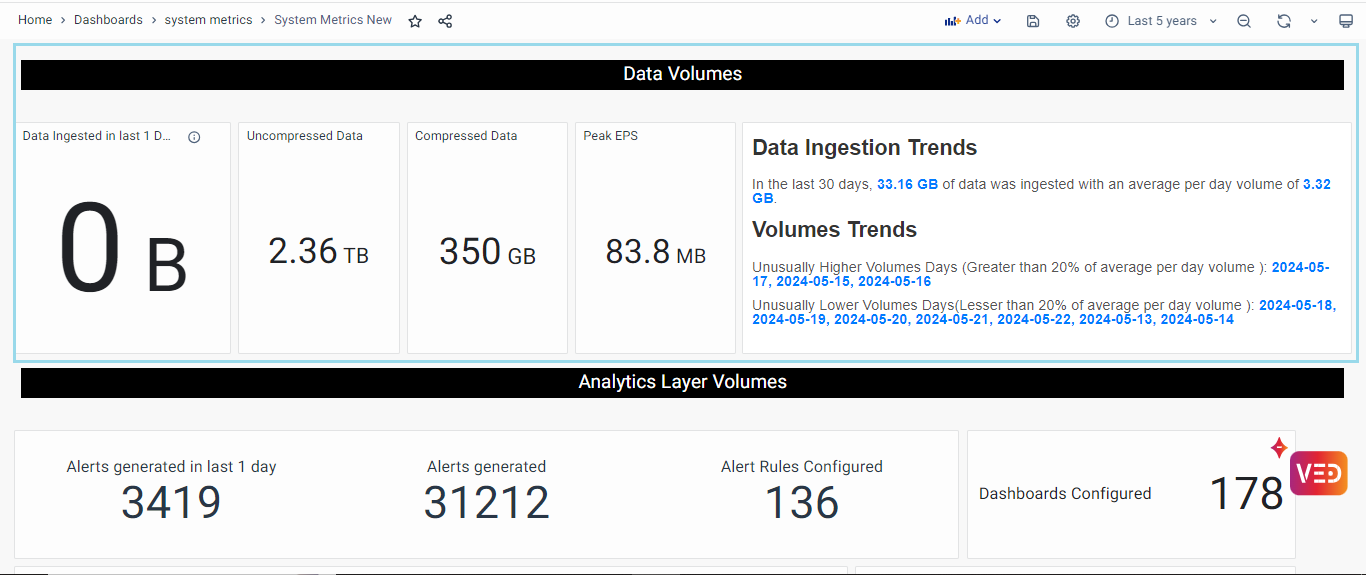Open the system metrics folder breadcrumb
1366x575 pixels.
coord(208,20)
